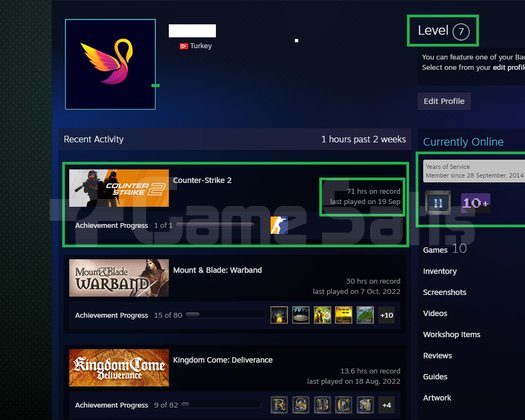Click the first Warband achievement icon
The width and height of the screenshot is (525, 420).
pos(279,315)
